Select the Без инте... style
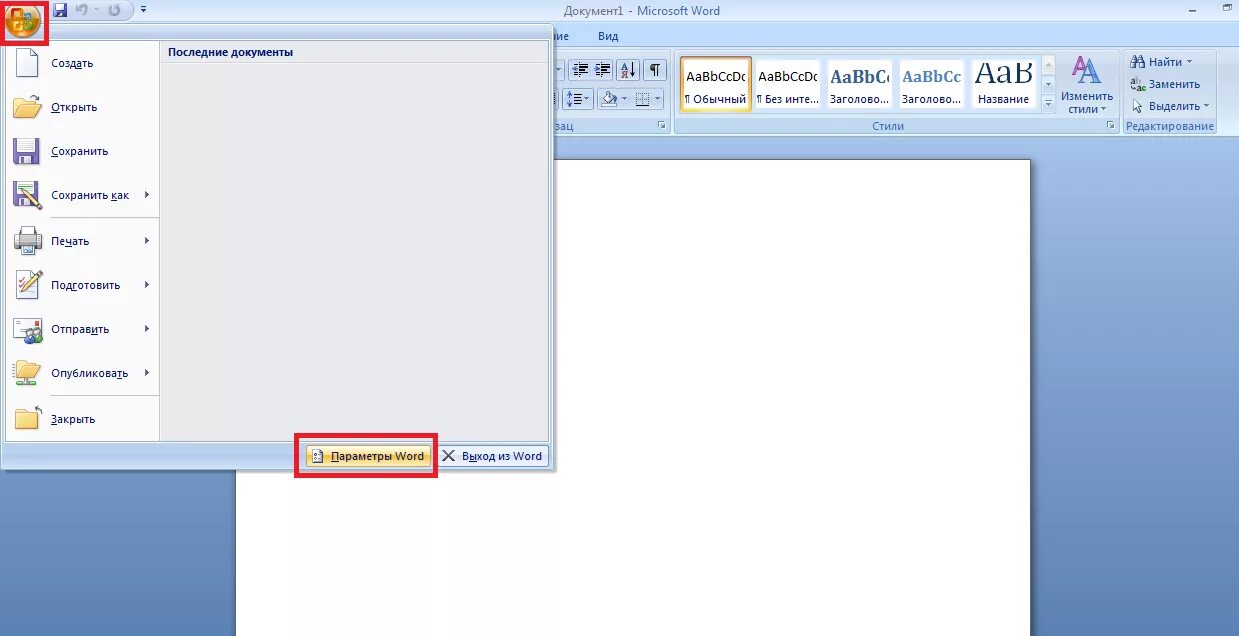Viewport: 1239px width, 636px height. click(788, 84)
